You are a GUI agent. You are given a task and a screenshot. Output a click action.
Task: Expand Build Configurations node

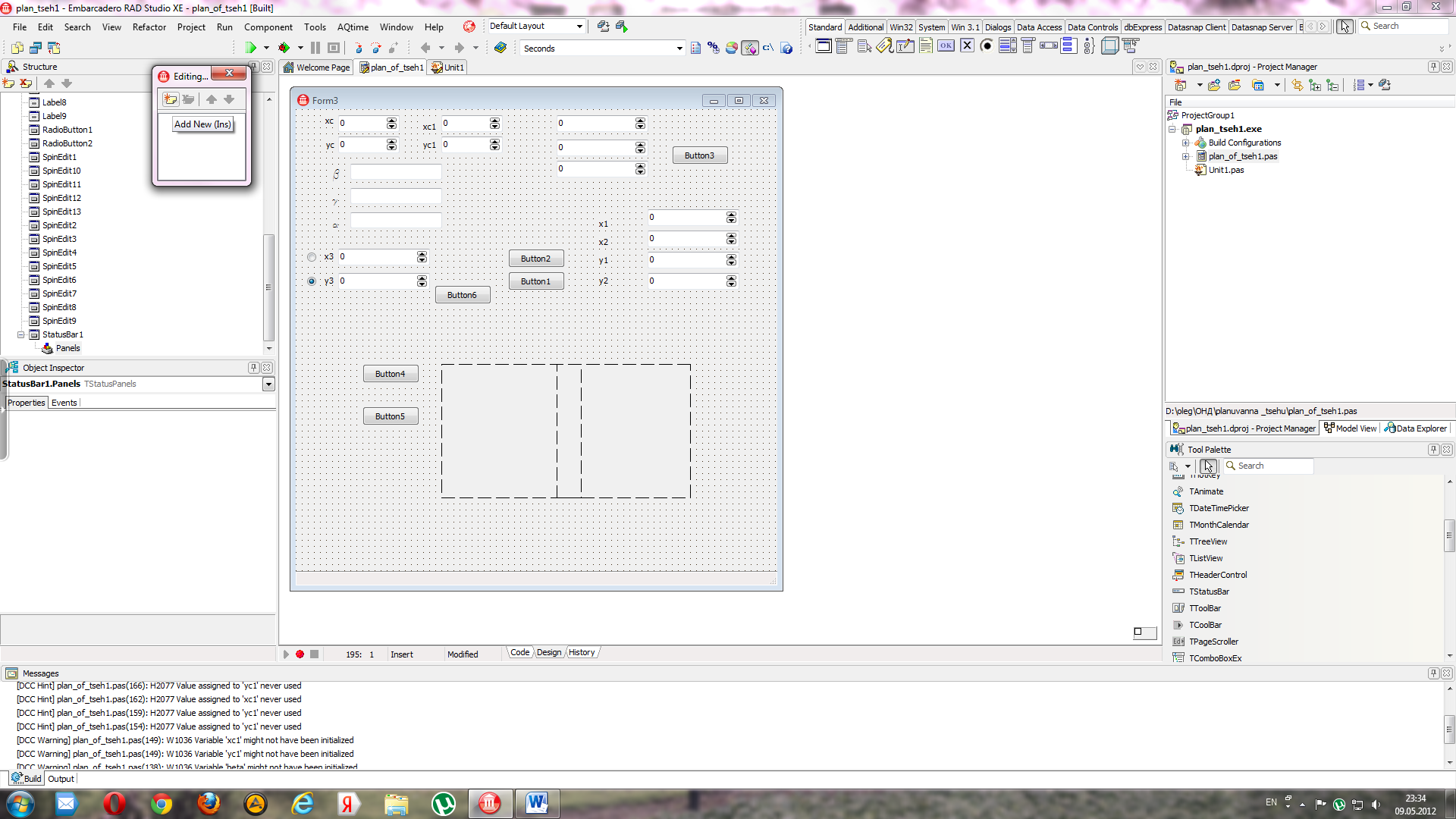pyautogui.click(x=1185, y=143)
